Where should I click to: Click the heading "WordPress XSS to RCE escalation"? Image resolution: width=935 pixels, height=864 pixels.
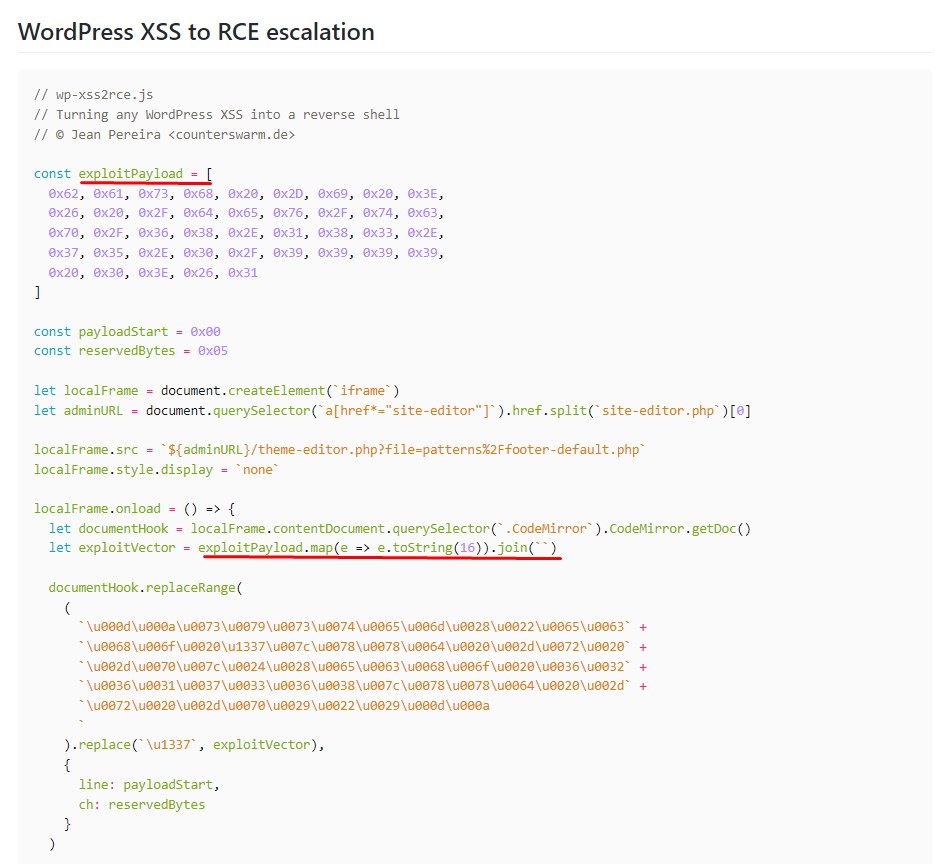196,32
